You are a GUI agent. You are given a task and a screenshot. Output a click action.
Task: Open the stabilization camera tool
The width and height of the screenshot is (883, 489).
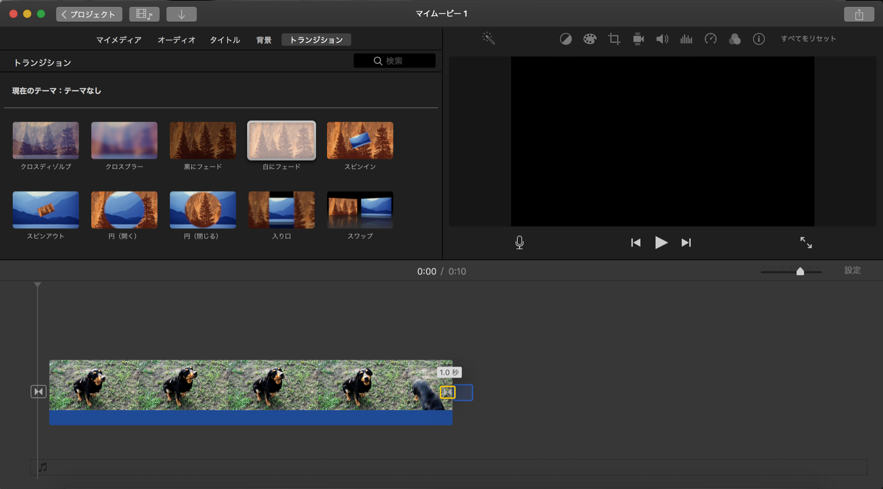[638, 39]
